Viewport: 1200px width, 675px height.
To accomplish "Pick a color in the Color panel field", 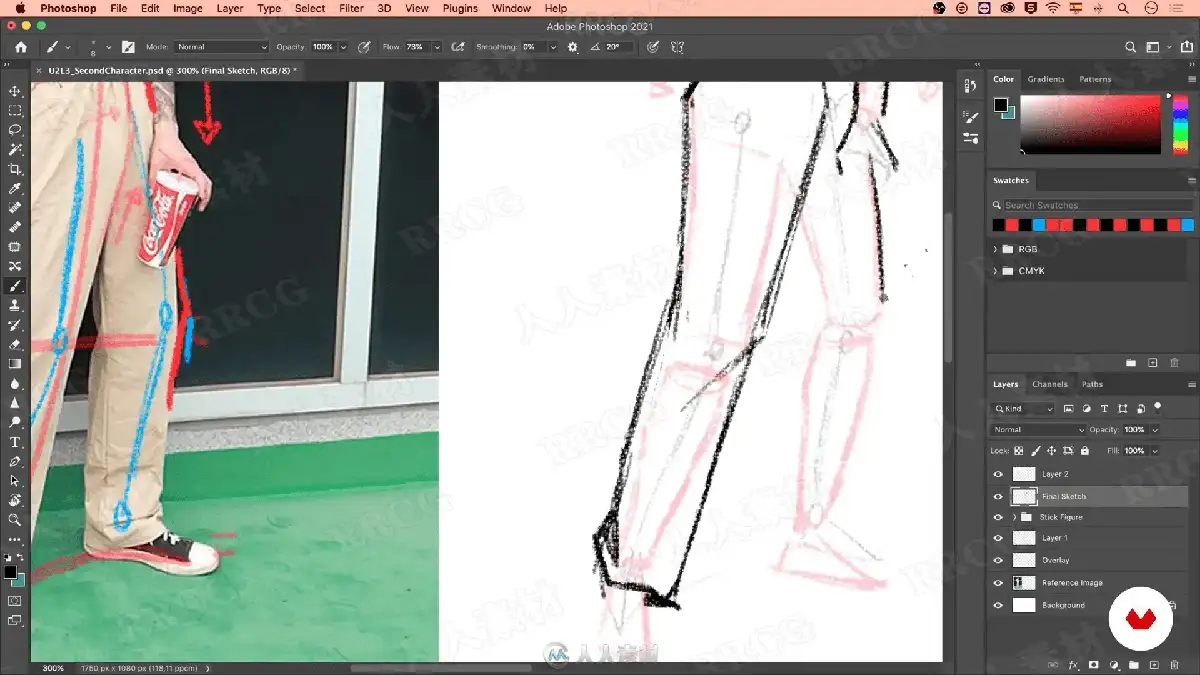I will point(1090,125).
